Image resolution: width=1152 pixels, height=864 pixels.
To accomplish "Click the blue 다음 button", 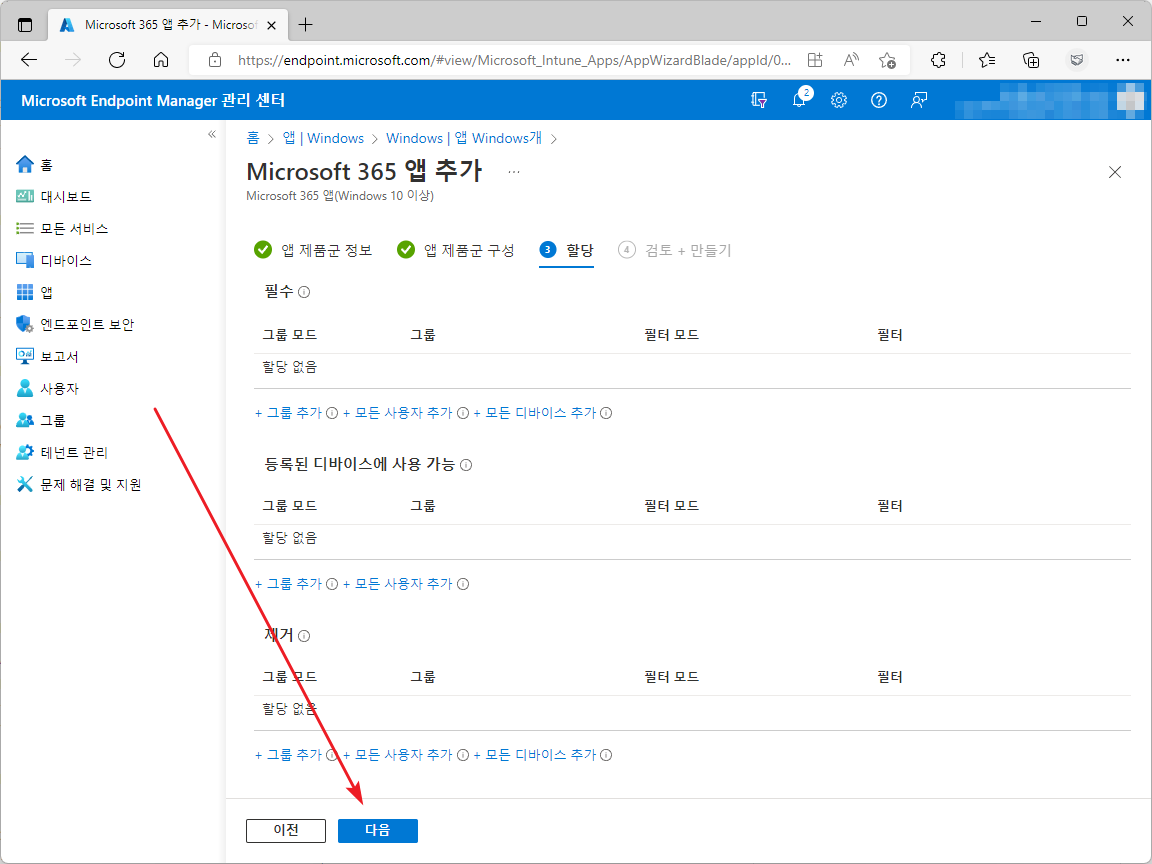I will pyautogui.click(x=378, y=830).
